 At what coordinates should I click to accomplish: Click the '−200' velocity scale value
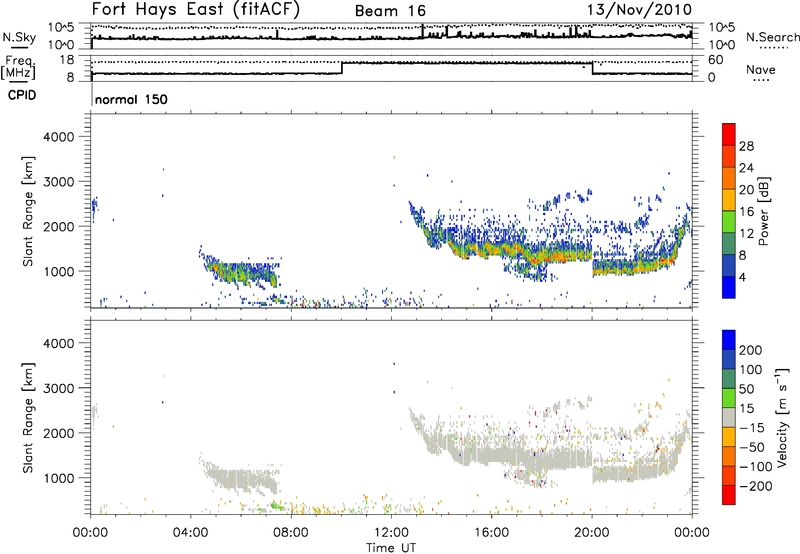pos(756,486)
